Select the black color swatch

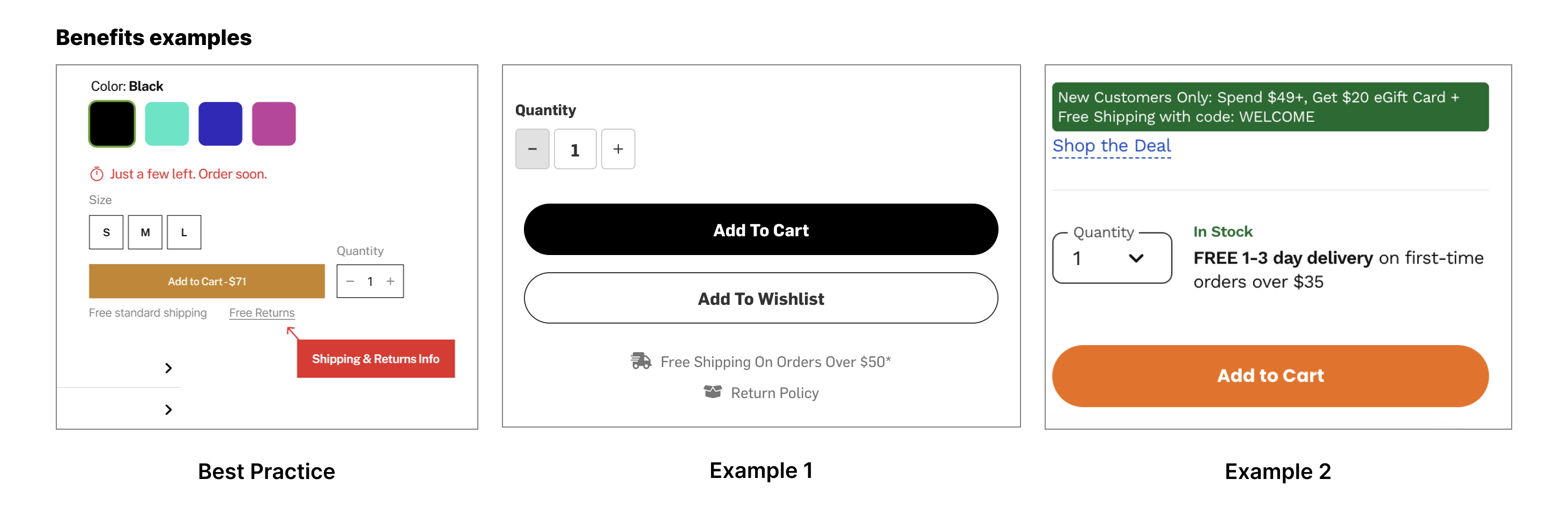coord(112,124)
